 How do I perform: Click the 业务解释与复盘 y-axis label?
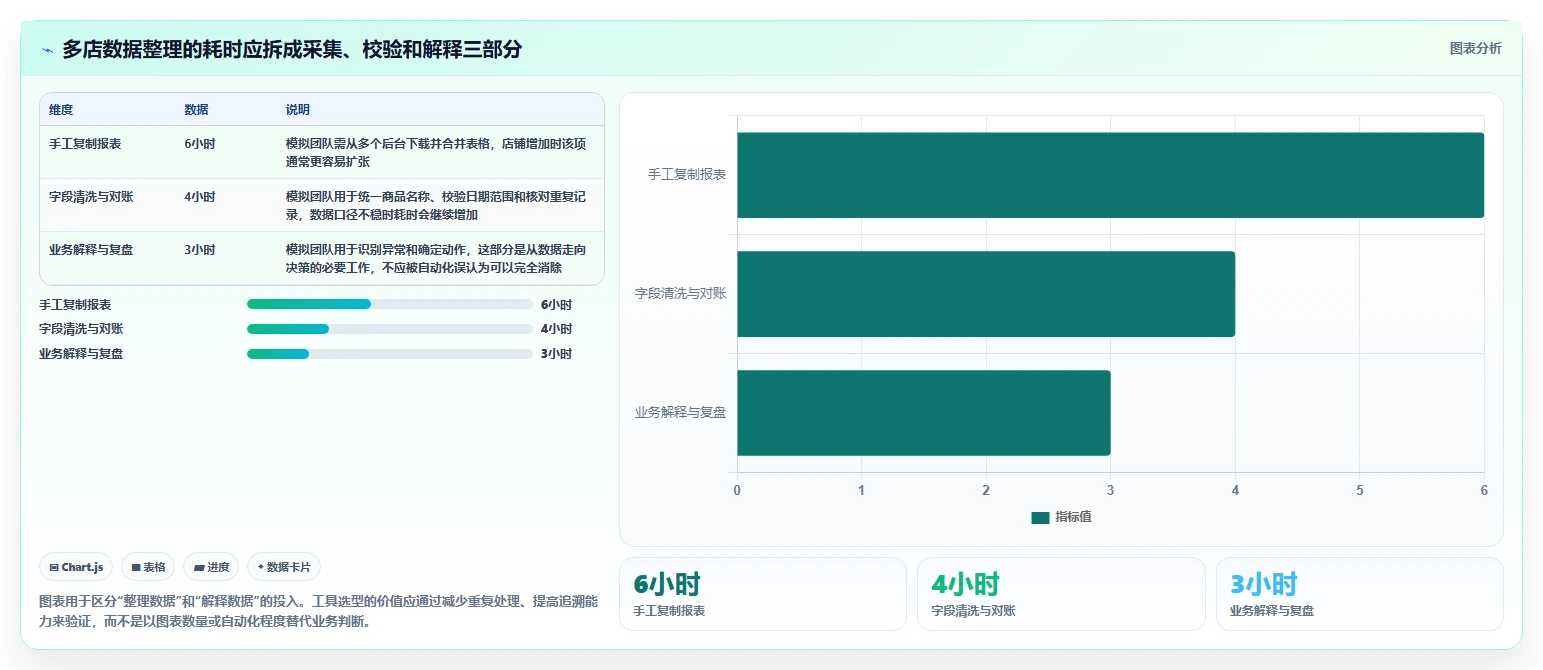tap(681, 413)
